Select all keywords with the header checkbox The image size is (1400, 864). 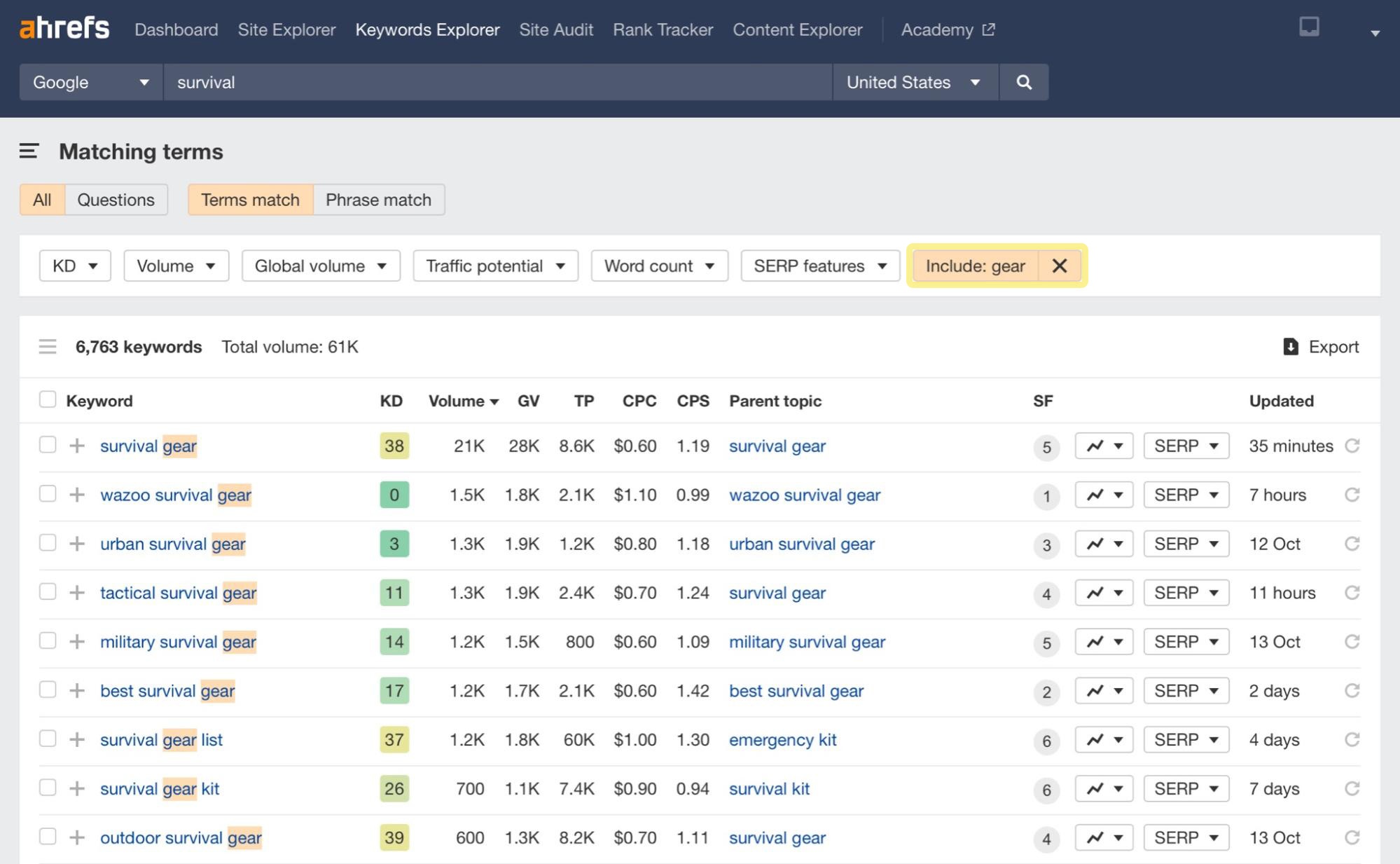[x=48, y=399]
